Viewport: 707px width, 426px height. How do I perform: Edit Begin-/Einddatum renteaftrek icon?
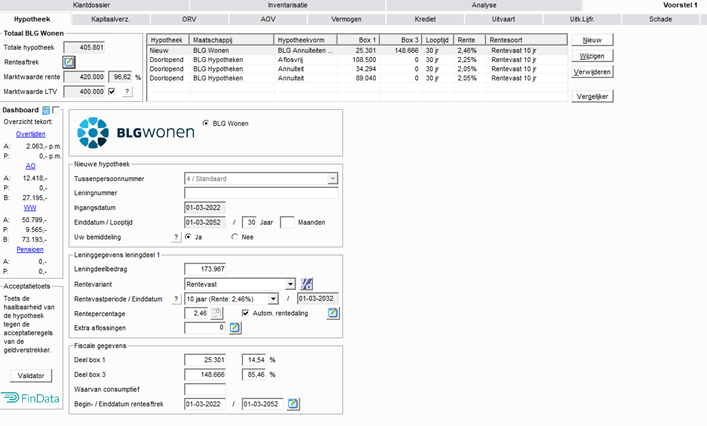coord(293,403)
